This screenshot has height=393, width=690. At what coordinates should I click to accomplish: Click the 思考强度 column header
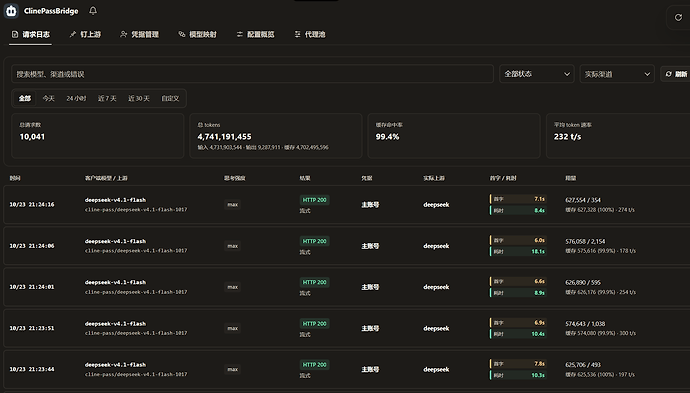pos(235,178)
